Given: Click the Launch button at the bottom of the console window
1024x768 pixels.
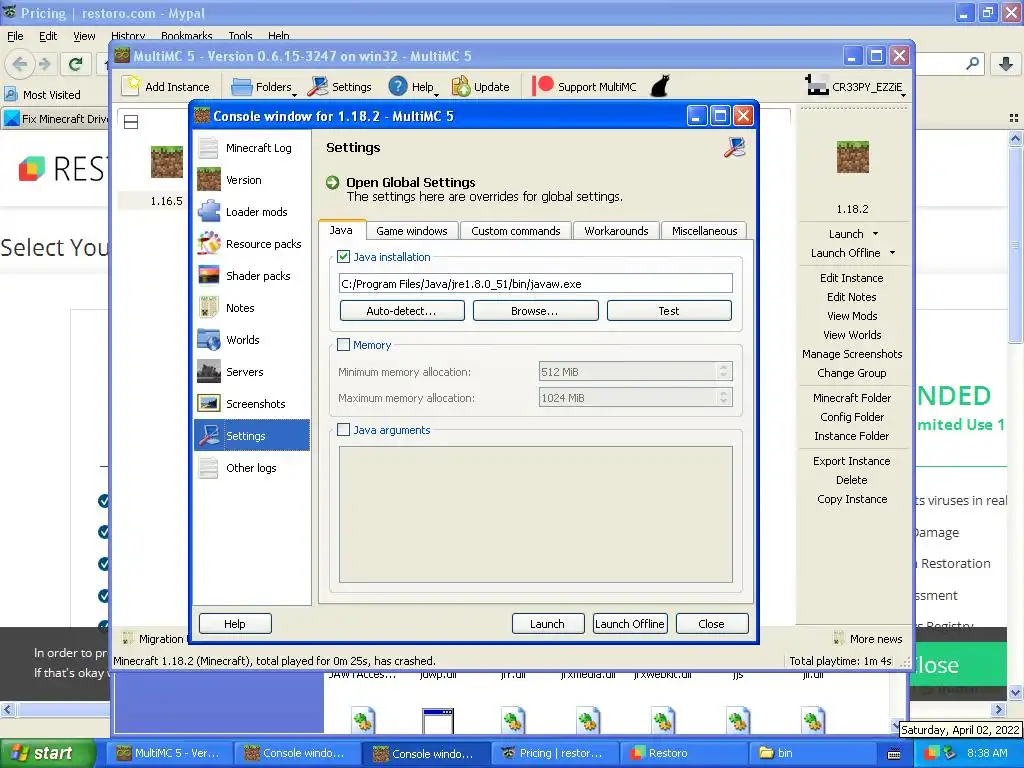Looking at the screenshot, I should [x=547, y=624].
